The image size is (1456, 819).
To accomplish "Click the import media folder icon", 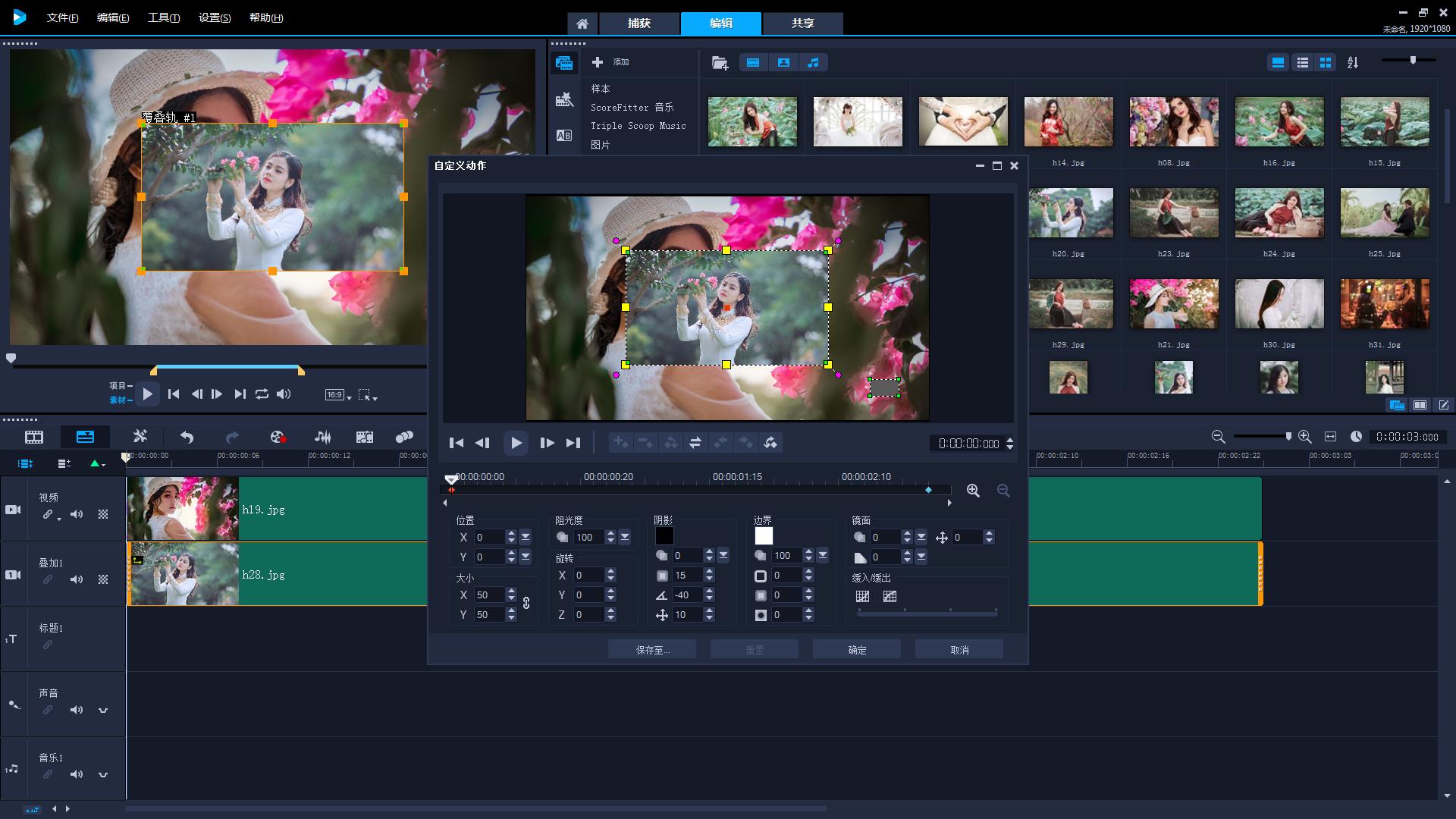I will tap(720, 63).
